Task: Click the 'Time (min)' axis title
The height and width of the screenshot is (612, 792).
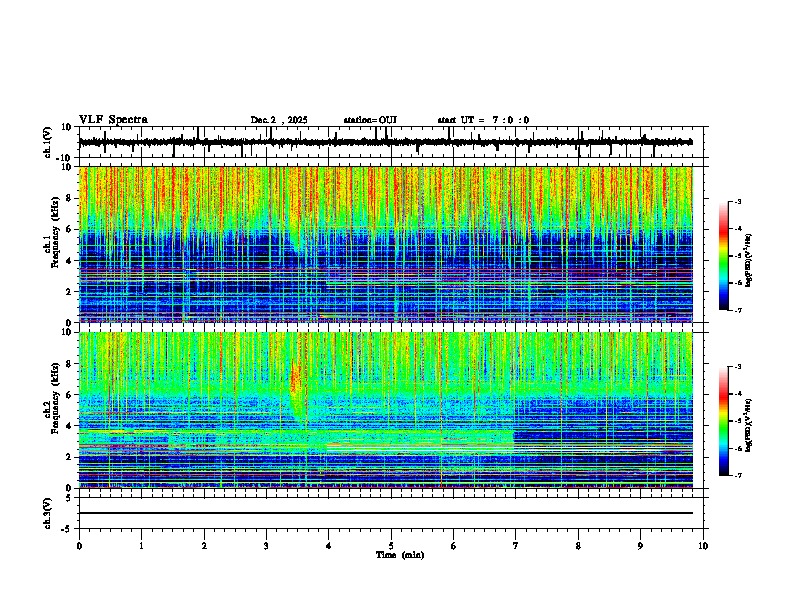Action: 400,555
